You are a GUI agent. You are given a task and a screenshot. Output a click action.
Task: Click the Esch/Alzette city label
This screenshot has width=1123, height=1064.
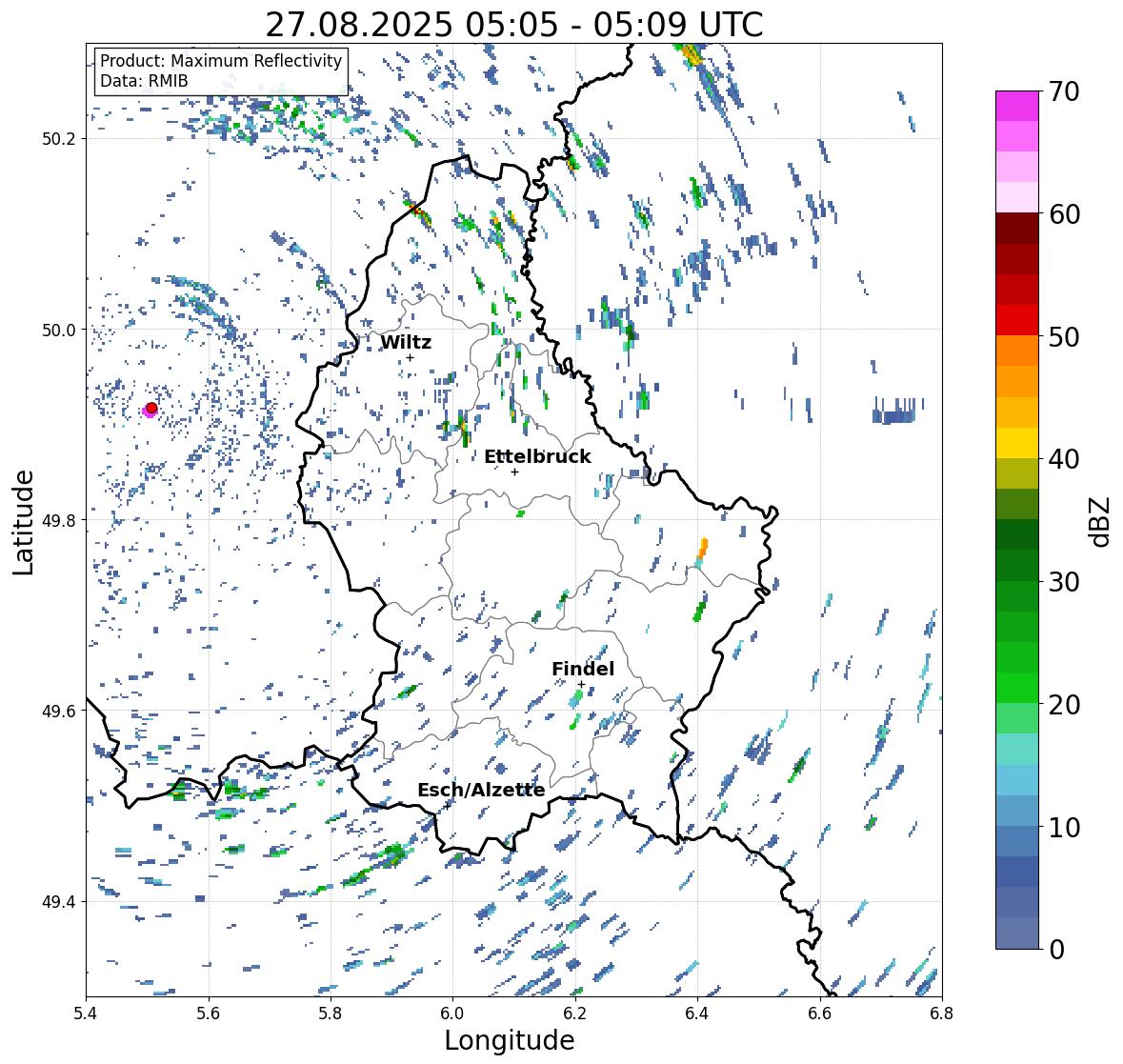(481, 790)
